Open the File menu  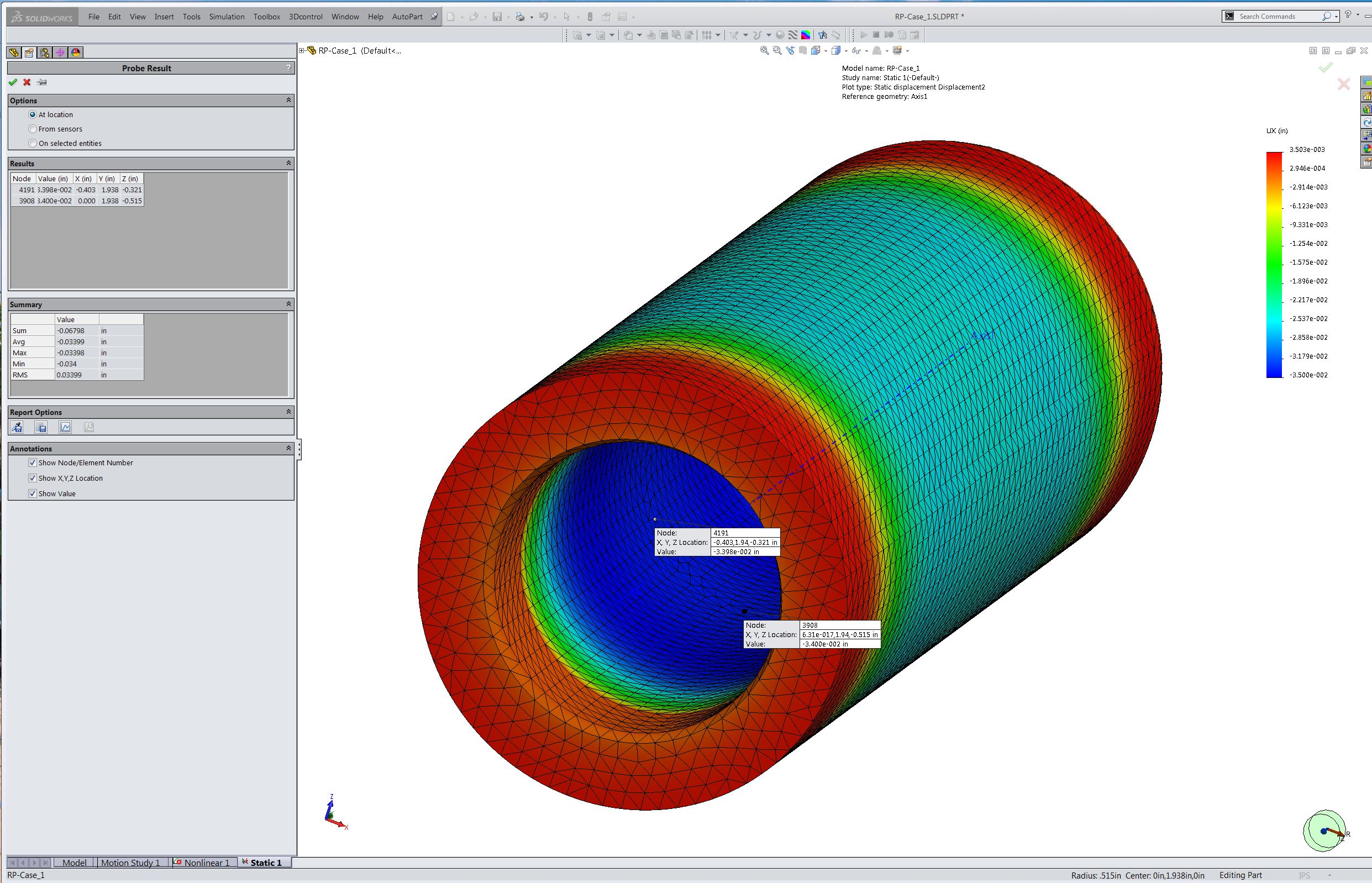pos(94,17)
